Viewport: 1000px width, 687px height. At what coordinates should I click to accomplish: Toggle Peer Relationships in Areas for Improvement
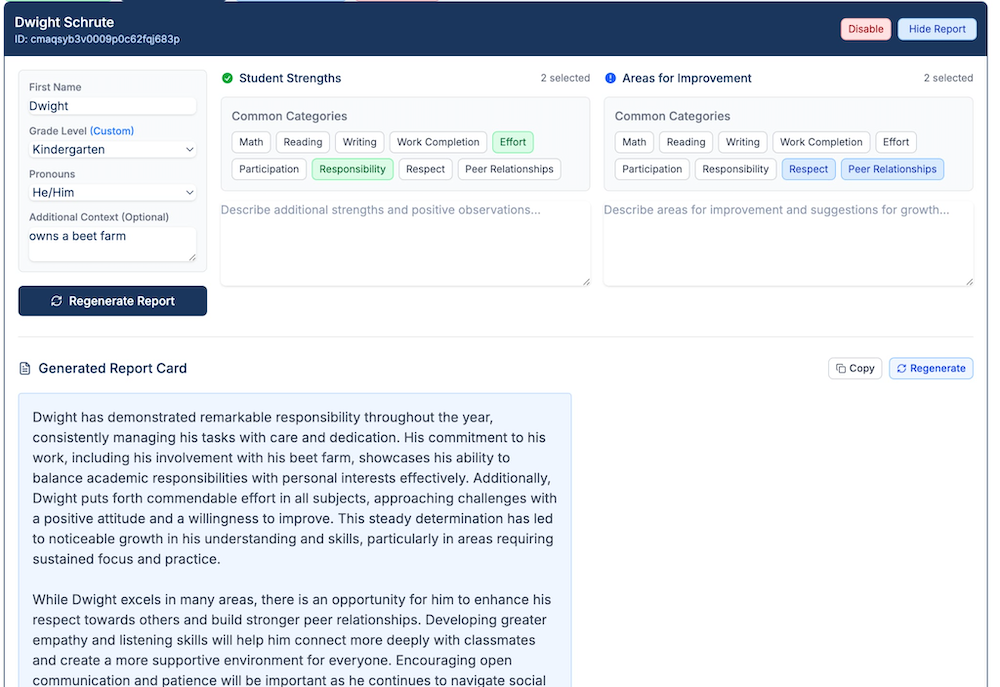[x=892, y=169]
